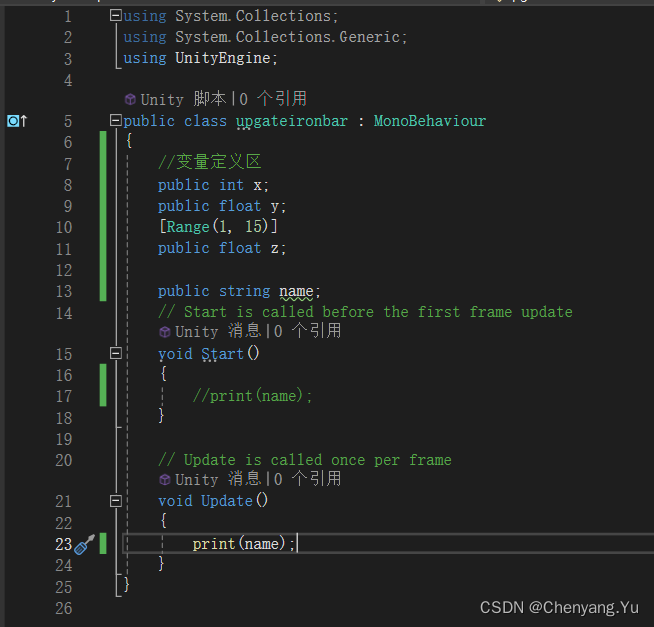
Task: Click the 'Update is called once per frame' comment
Action: pyautogui.click(x=304, y=460)
